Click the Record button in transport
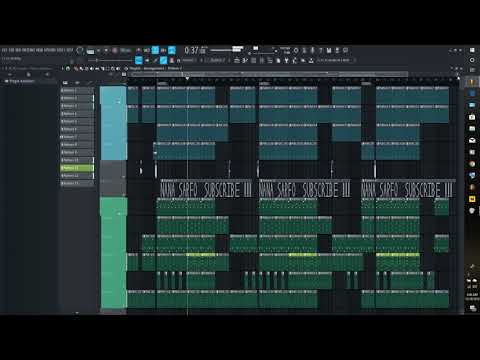This screenshot has width=480, height=360. 115,51
